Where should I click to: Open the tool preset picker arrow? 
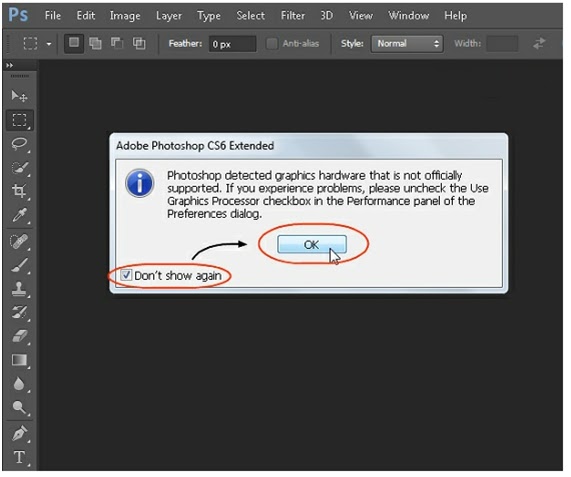49,44
